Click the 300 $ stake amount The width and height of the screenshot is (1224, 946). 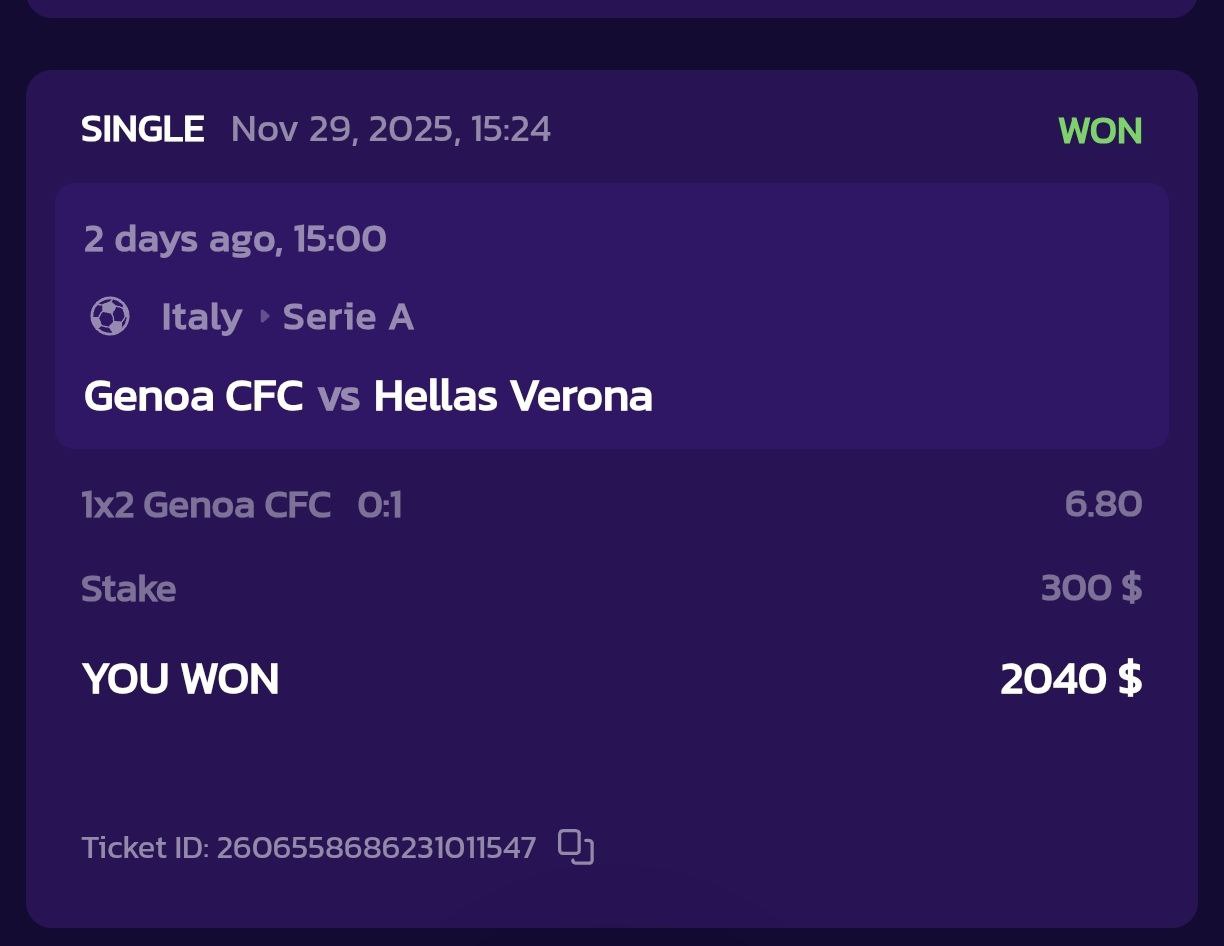1091,588
